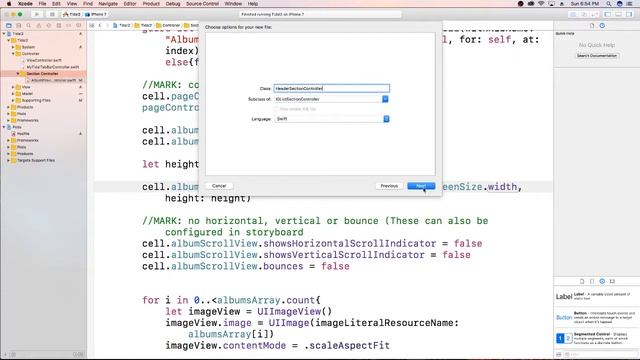Click the Stop button in Xcode toolbar
Viewport: 640px width, 360px height.
pyautogui.click(x=52, y=14)
